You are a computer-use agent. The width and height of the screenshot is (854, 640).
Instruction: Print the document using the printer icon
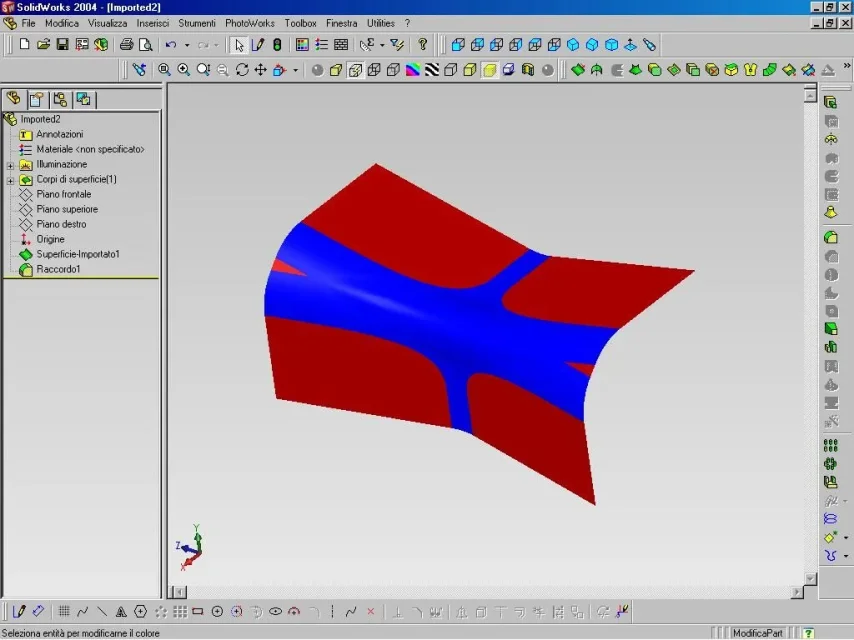coord(126,44)
